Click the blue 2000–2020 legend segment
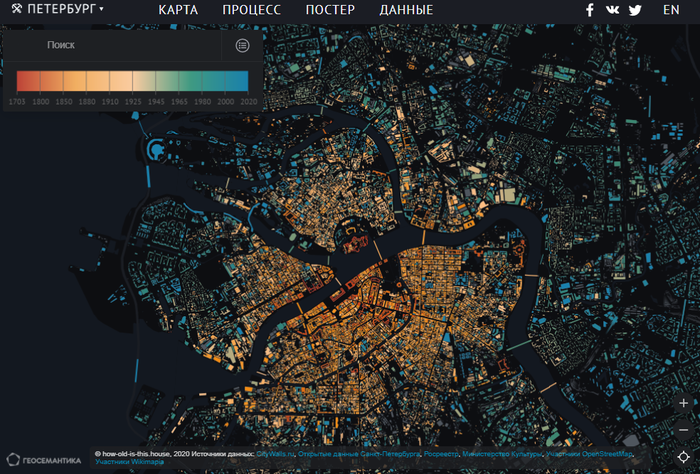Viewport: 700px width, 474px height. pyautogui.click(x=235, y=82)
